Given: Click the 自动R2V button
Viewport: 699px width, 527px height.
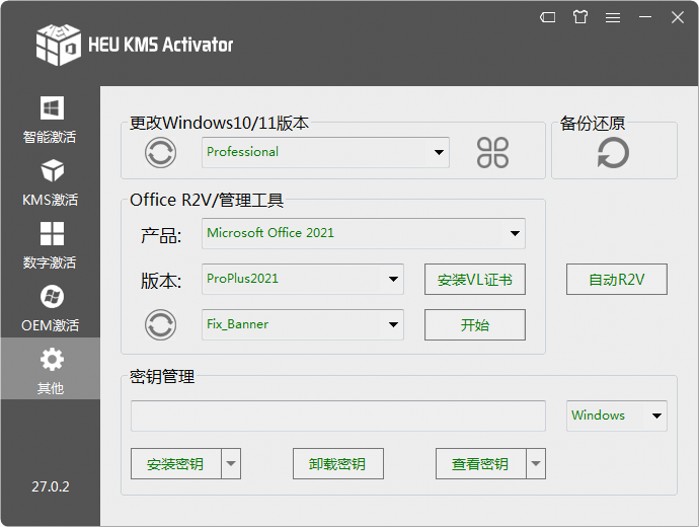Looking at the screenshot, I should click(617, 279).
